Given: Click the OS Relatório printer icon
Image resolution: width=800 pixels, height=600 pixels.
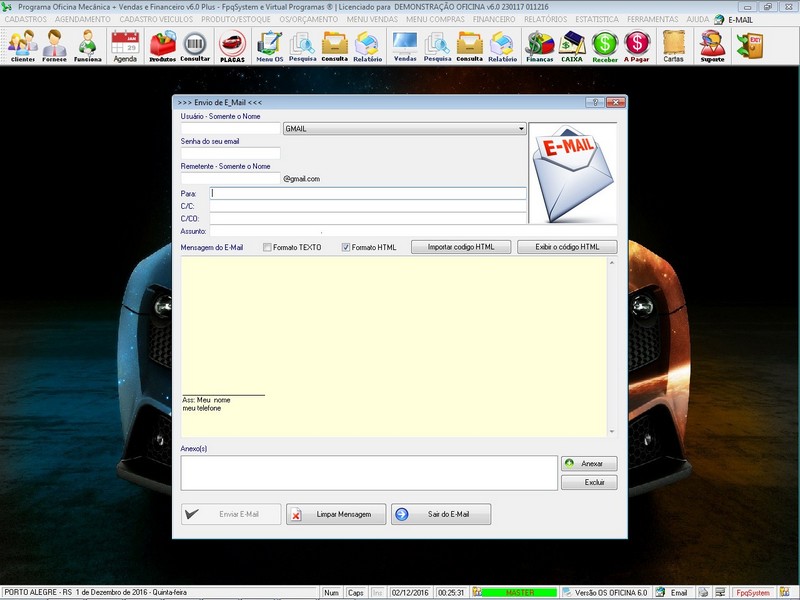Looking at the screenshot, I should (367, 45).
